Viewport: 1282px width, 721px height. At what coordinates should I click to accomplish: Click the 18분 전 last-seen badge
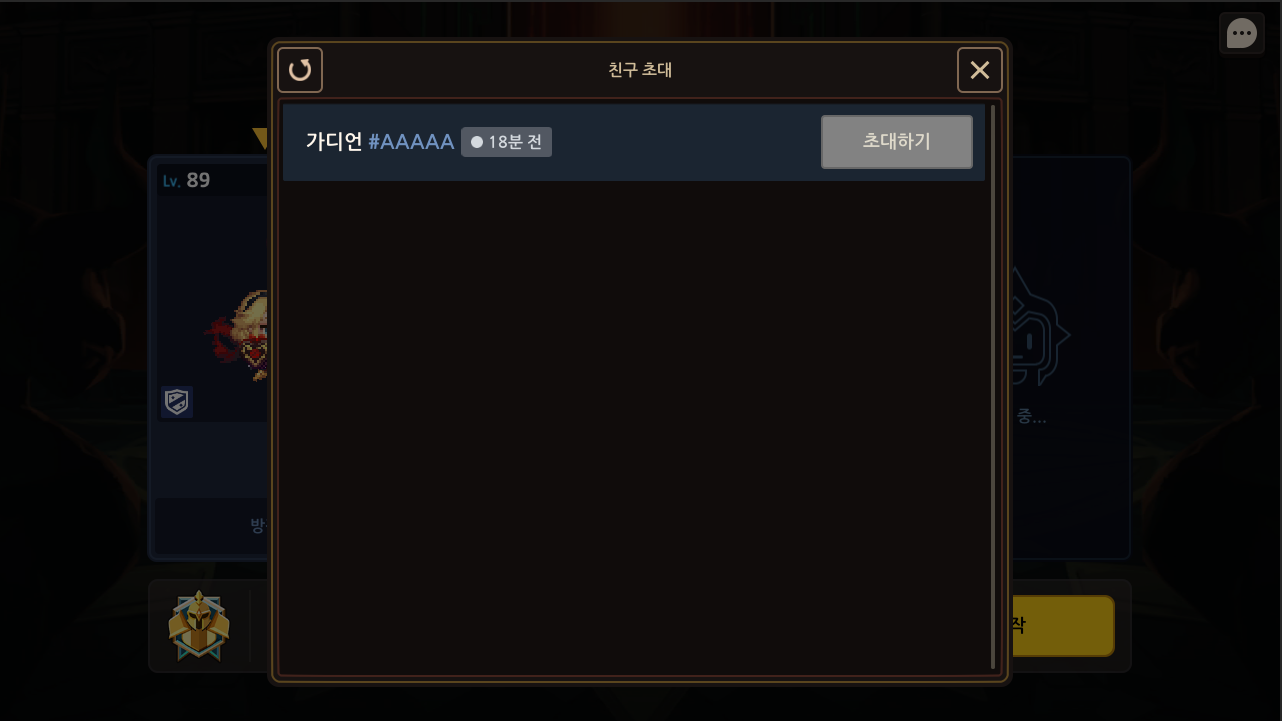506,142
